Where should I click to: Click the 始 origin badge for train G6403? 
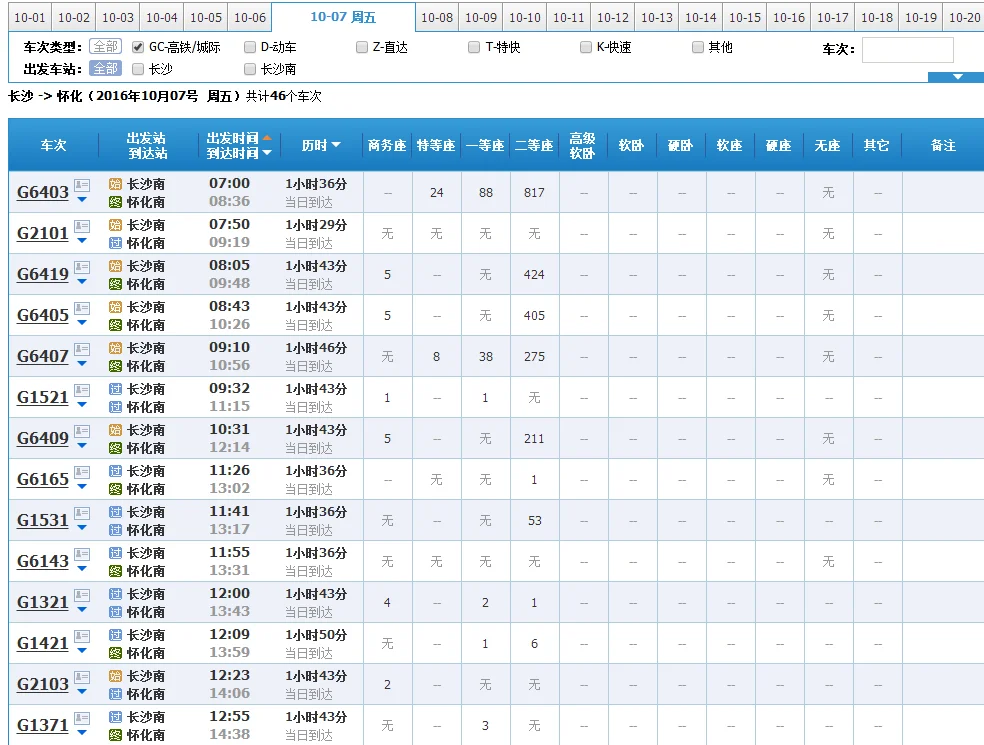tap(115, 184)
